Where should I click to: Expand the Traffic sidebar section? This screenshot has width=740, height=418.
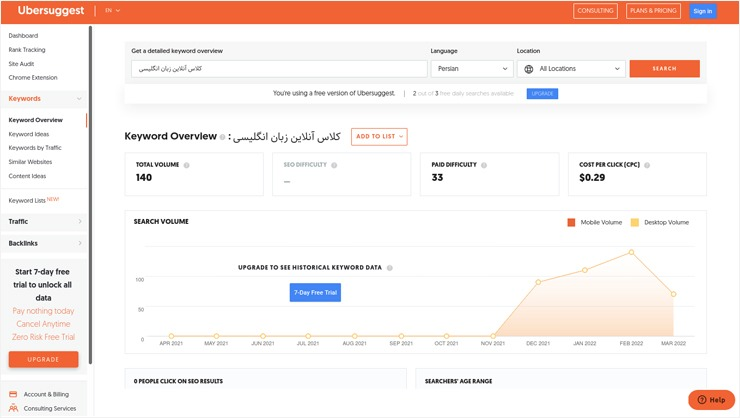point(44,221)
